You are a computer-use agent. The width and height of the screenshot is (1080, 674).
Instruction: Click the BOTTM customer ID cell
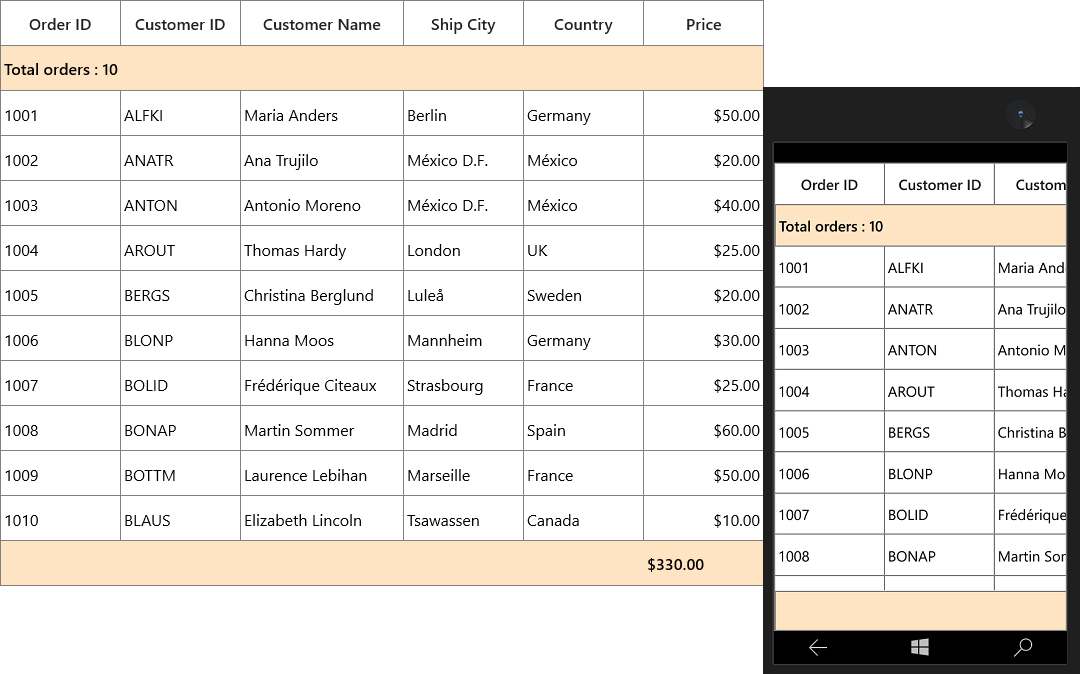(x=180, y=474)
